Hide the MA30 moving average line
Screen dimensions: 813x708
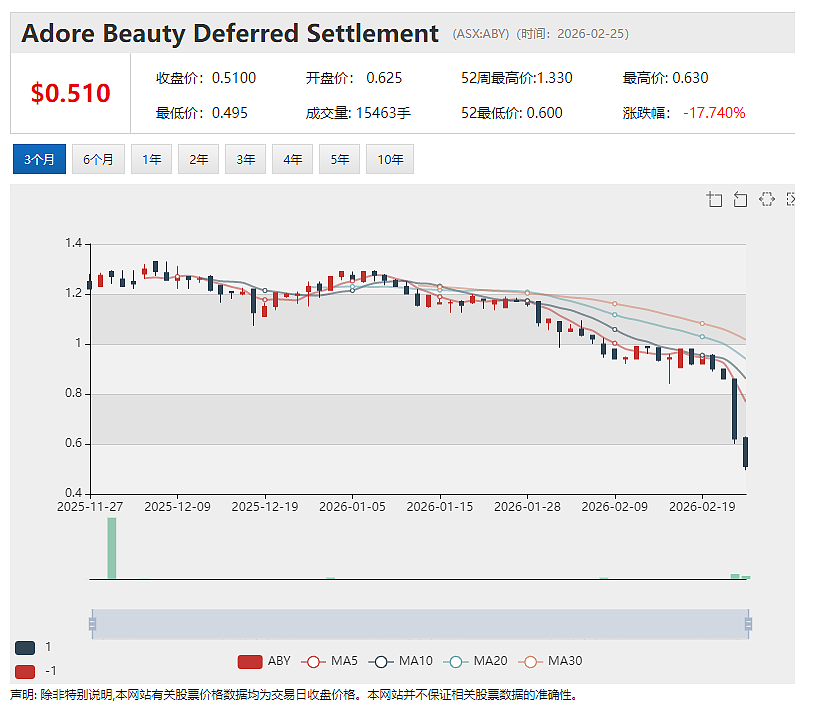[x=550, y=661]
